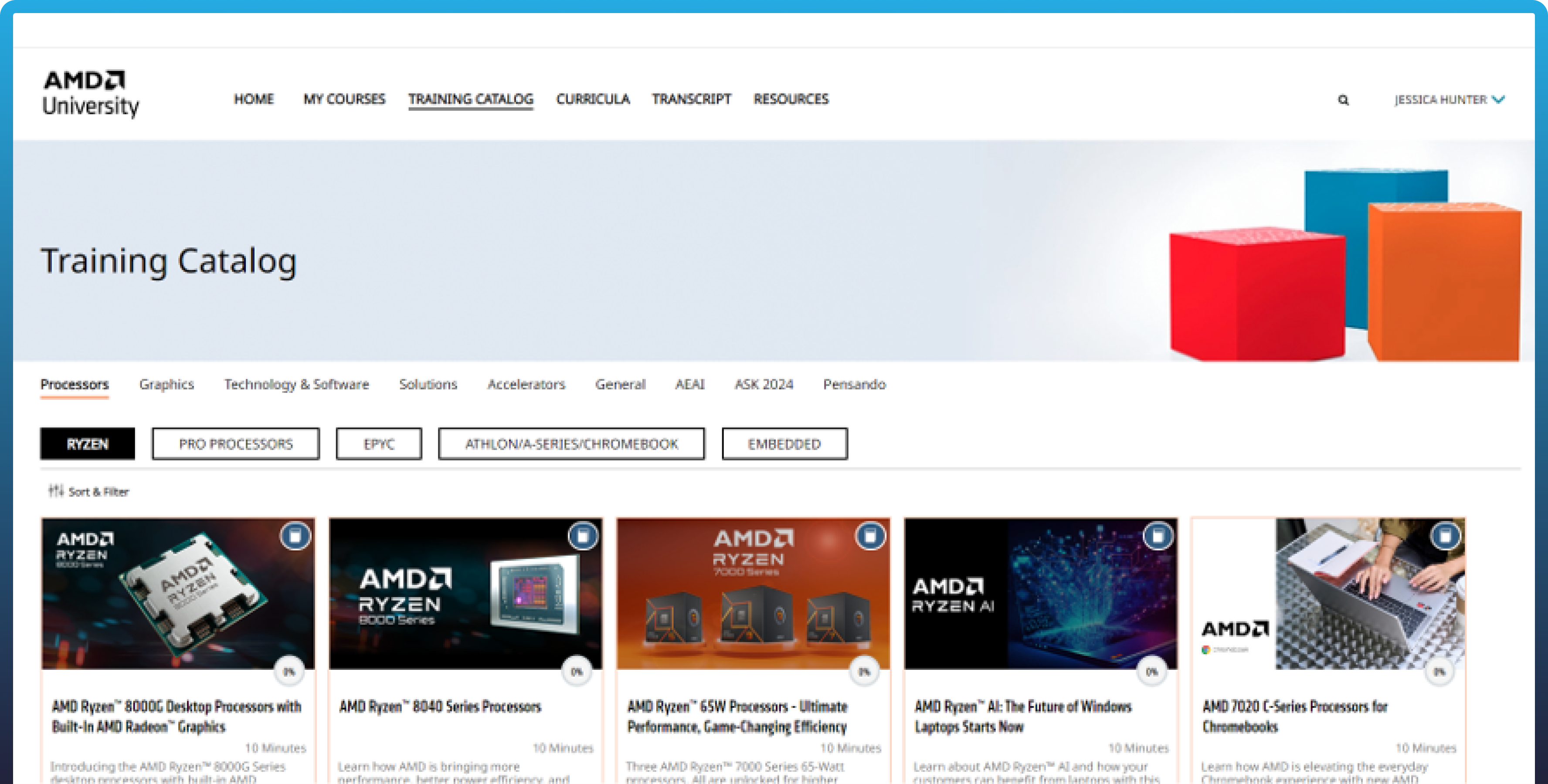Click '10 Minutes' on the Ryzen 65W card
The image size is (1548, 784).
(850, 748)
